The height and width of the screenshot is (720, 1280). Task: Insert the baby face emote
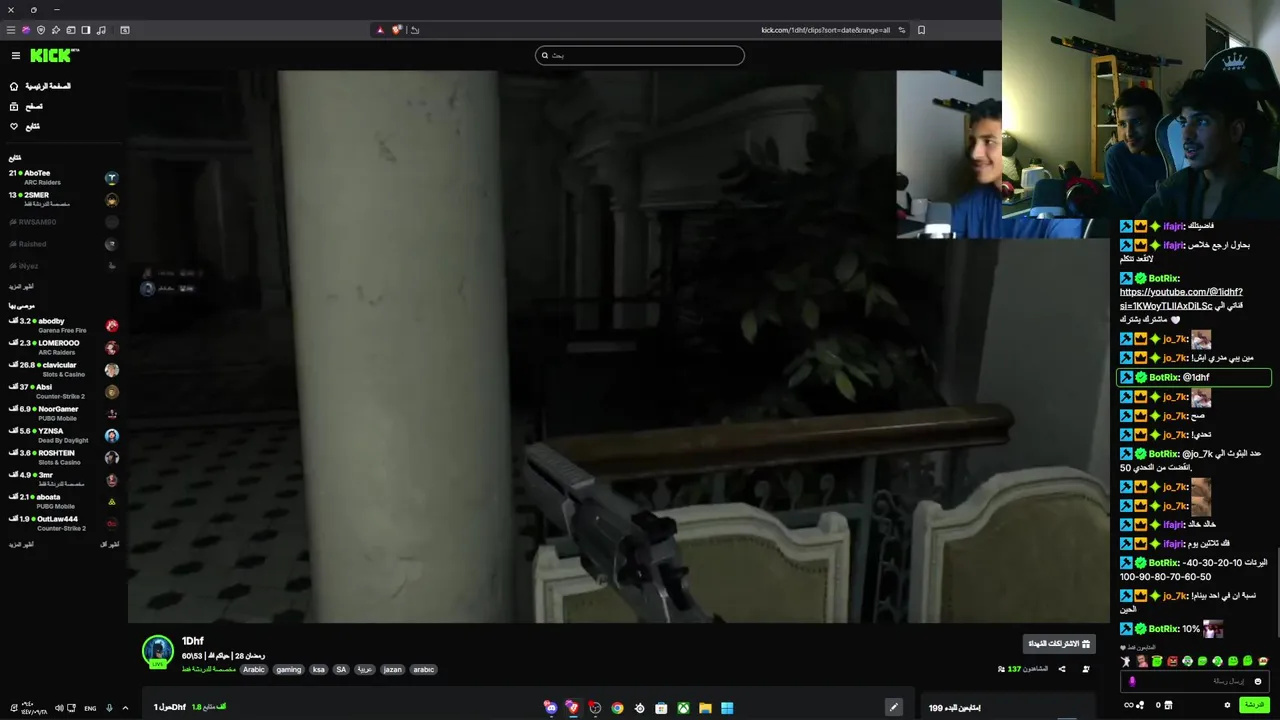[1141, 661]
